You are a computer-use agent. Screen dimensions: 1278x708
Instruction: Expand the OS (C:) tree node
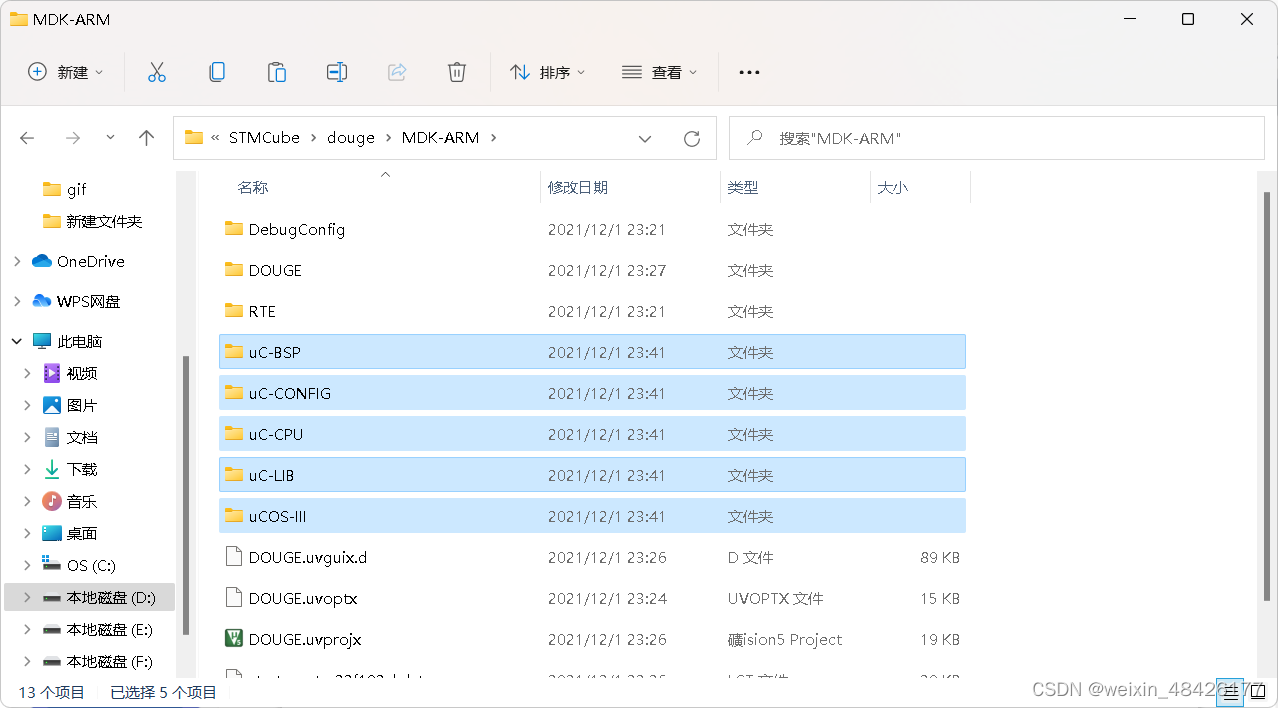point(27,565)
